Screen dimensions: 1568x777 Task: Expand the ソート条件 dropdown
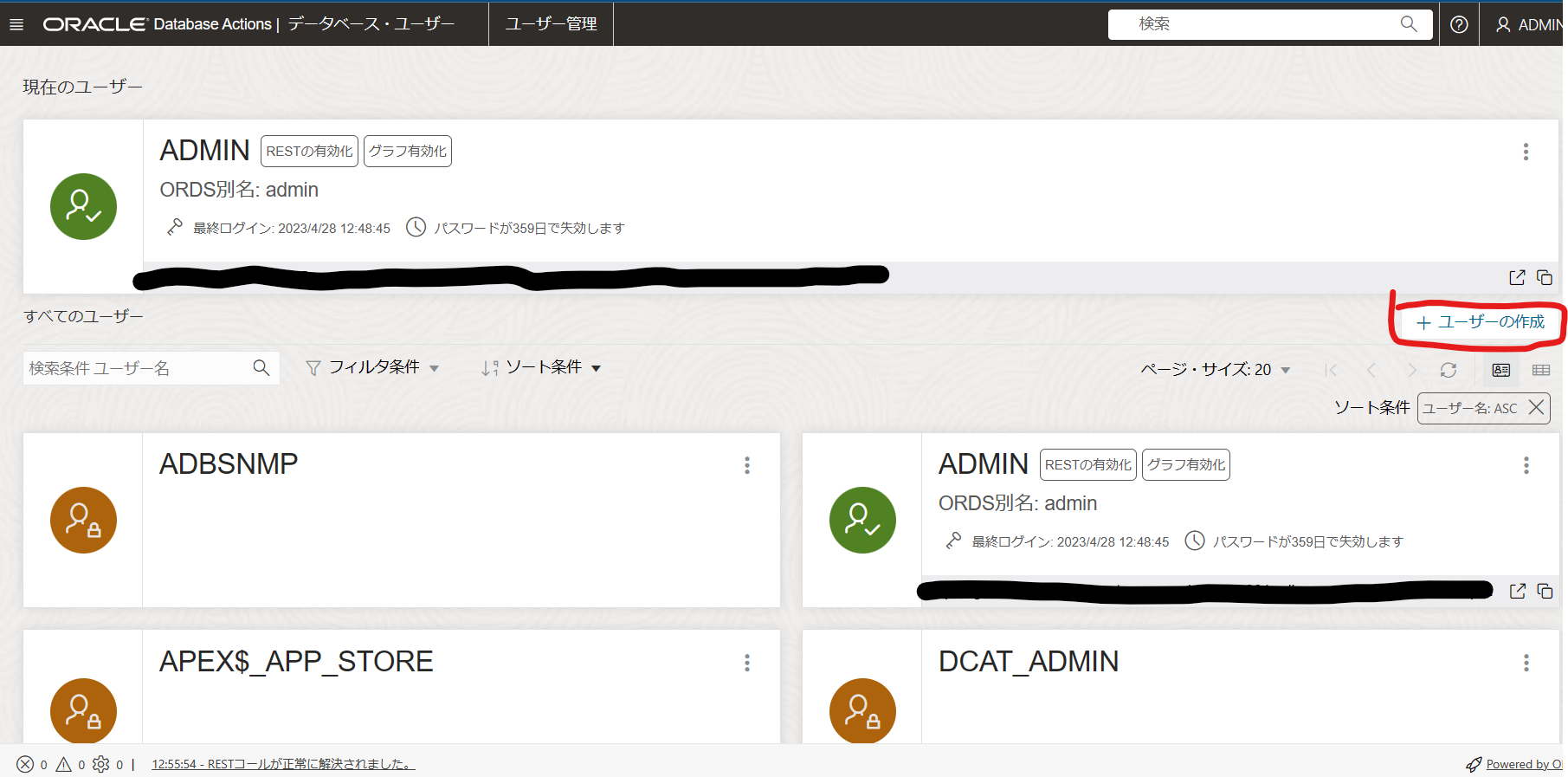coord(541,368)
